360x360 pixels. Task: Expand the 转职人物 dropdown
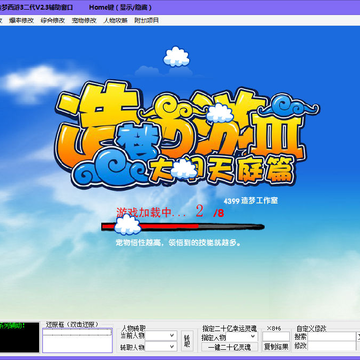(161, 347)
